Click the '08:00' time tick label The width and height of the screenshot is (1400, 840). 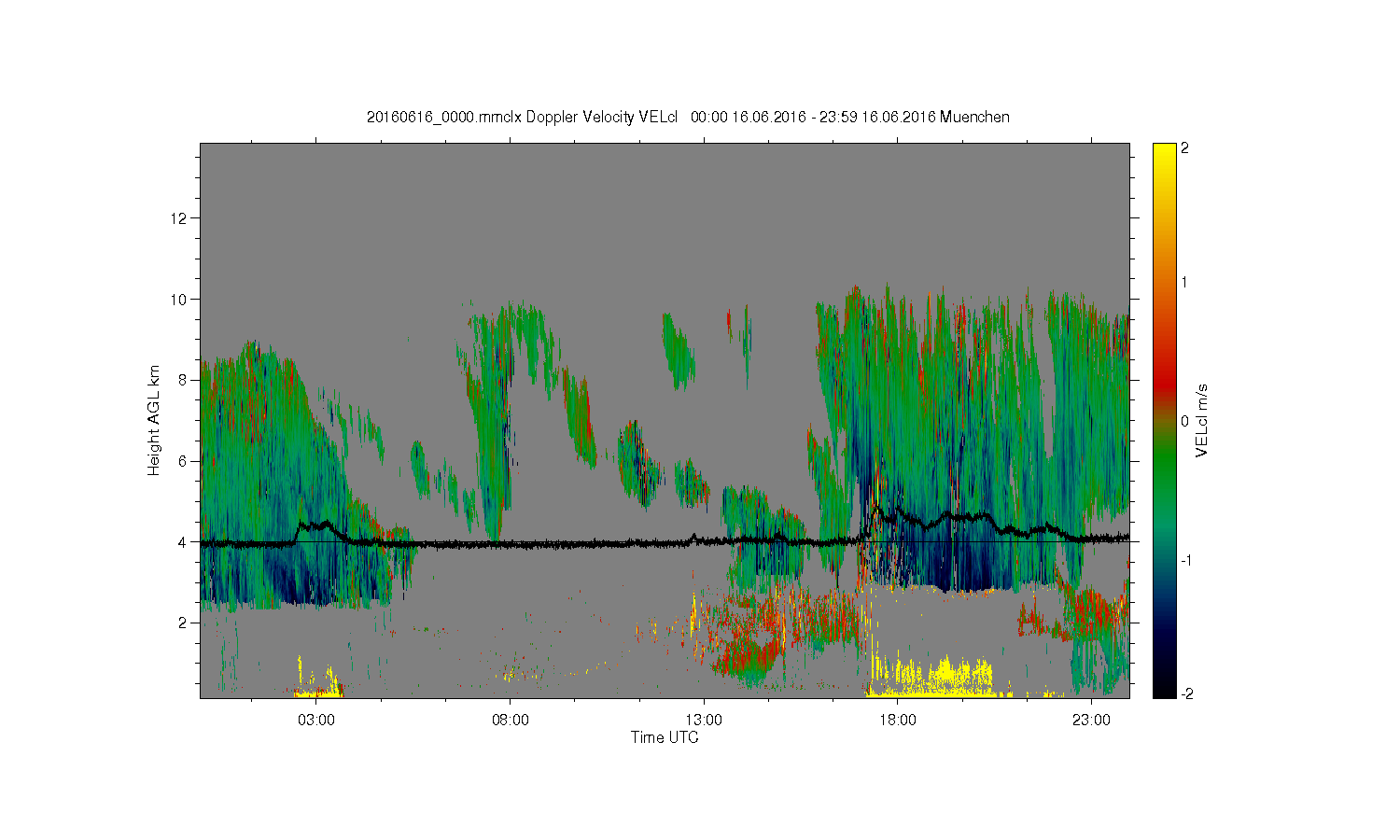click(511, 720)
